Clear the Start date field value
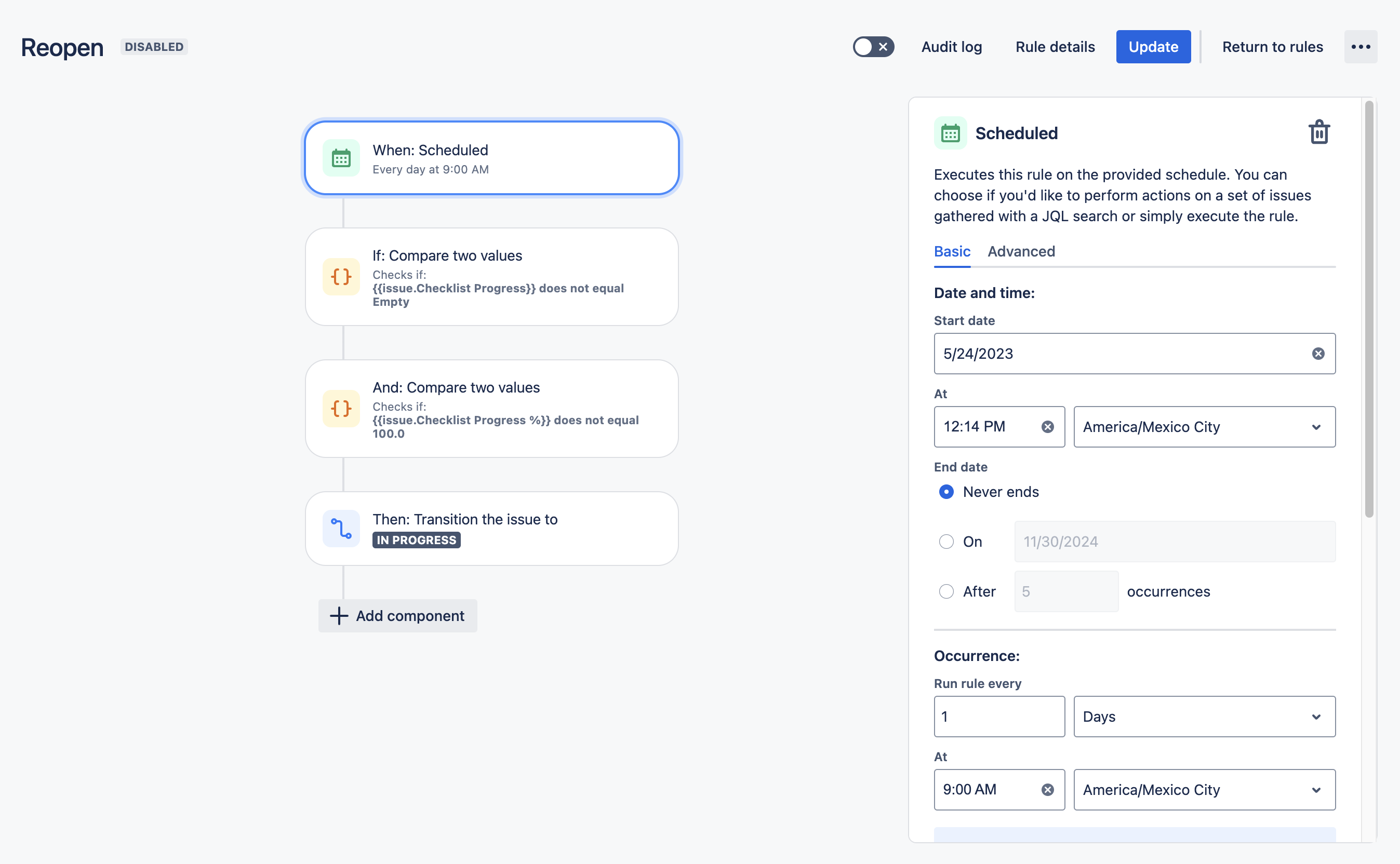The image size is (1400, 864). pyautogui.click(x=1318, y=354)
